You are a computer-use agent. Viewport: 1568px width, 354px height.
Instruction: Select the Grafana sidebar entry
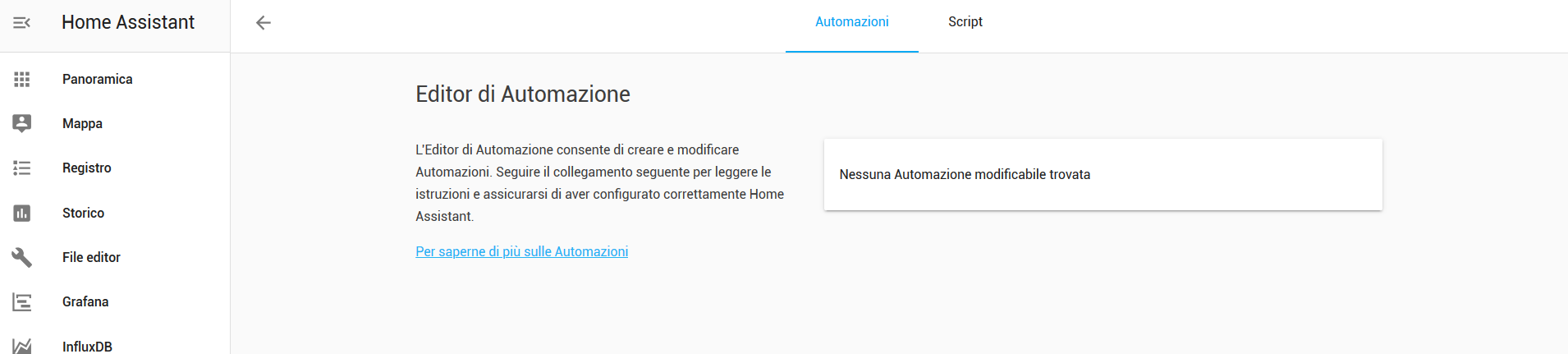tap(85, 301)
